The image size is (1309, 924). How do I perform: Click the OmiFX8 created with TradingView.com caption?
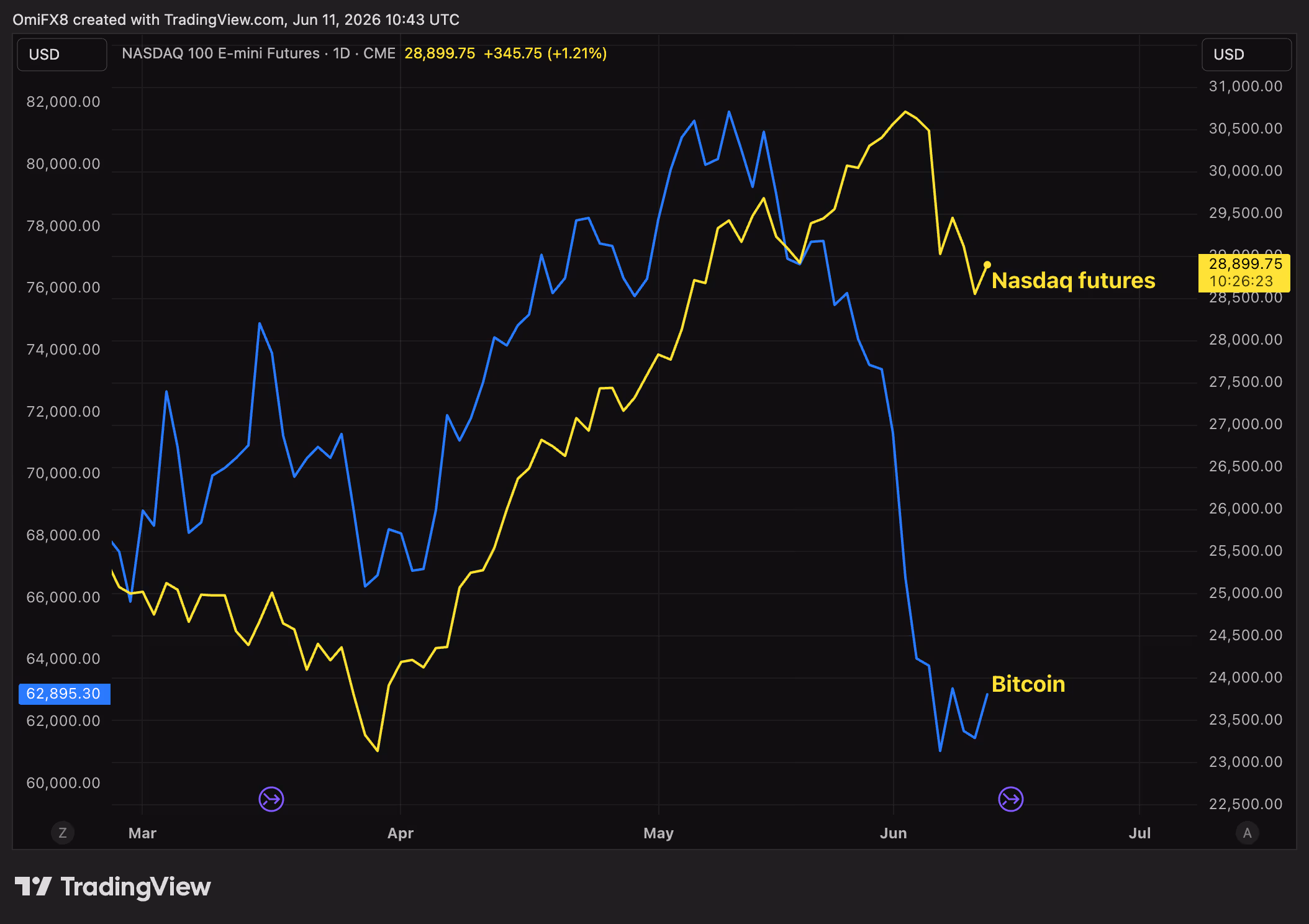[236, 20]
